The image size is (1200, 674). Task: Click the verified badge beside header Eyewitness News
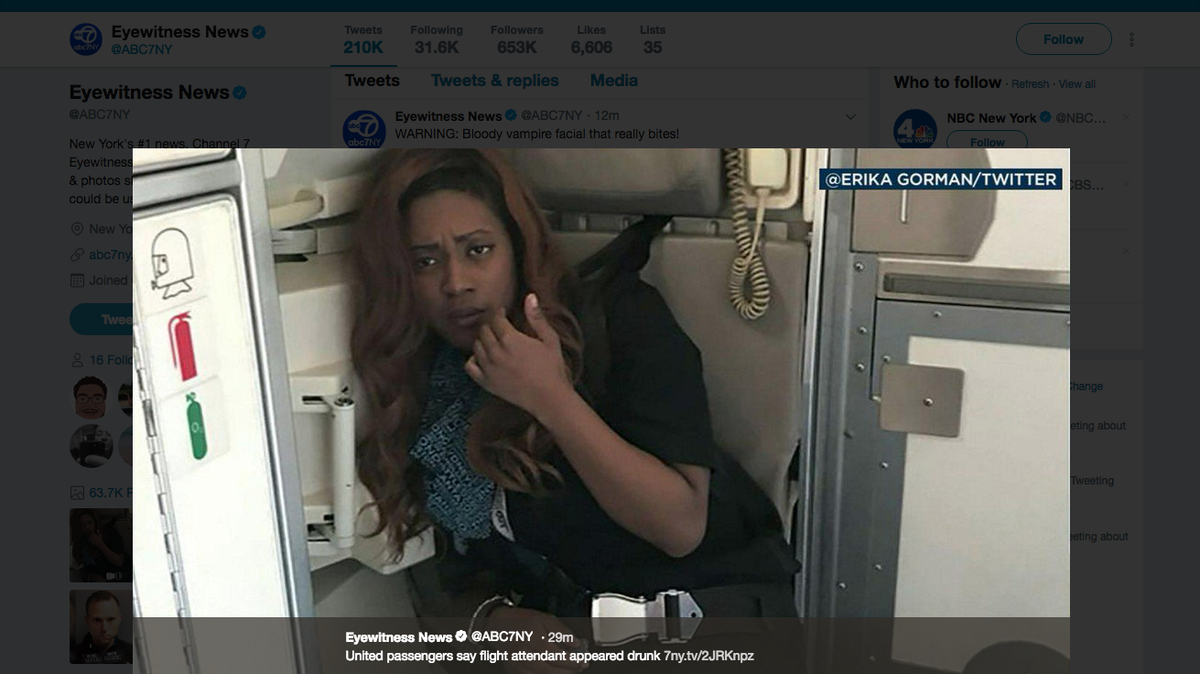point(260,32)
